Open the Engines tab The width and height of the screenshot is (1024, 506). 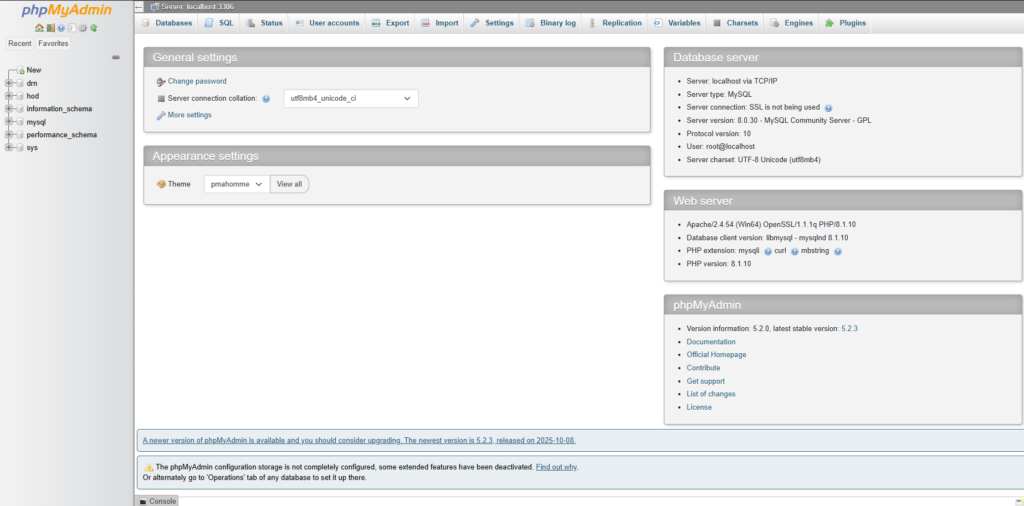792,23
